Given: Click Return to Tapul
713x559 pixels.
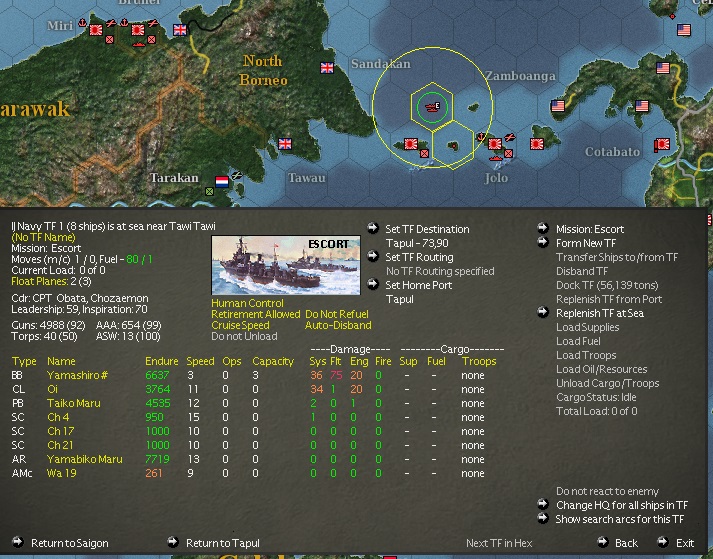Looking at the screenshot, I should pyautogui.click(x=223, y=543).
